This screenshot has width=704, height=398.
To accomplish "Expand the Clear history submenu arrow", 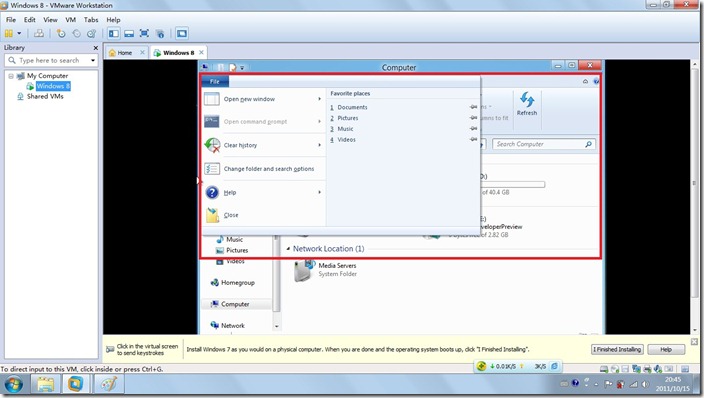I will 320,145.
